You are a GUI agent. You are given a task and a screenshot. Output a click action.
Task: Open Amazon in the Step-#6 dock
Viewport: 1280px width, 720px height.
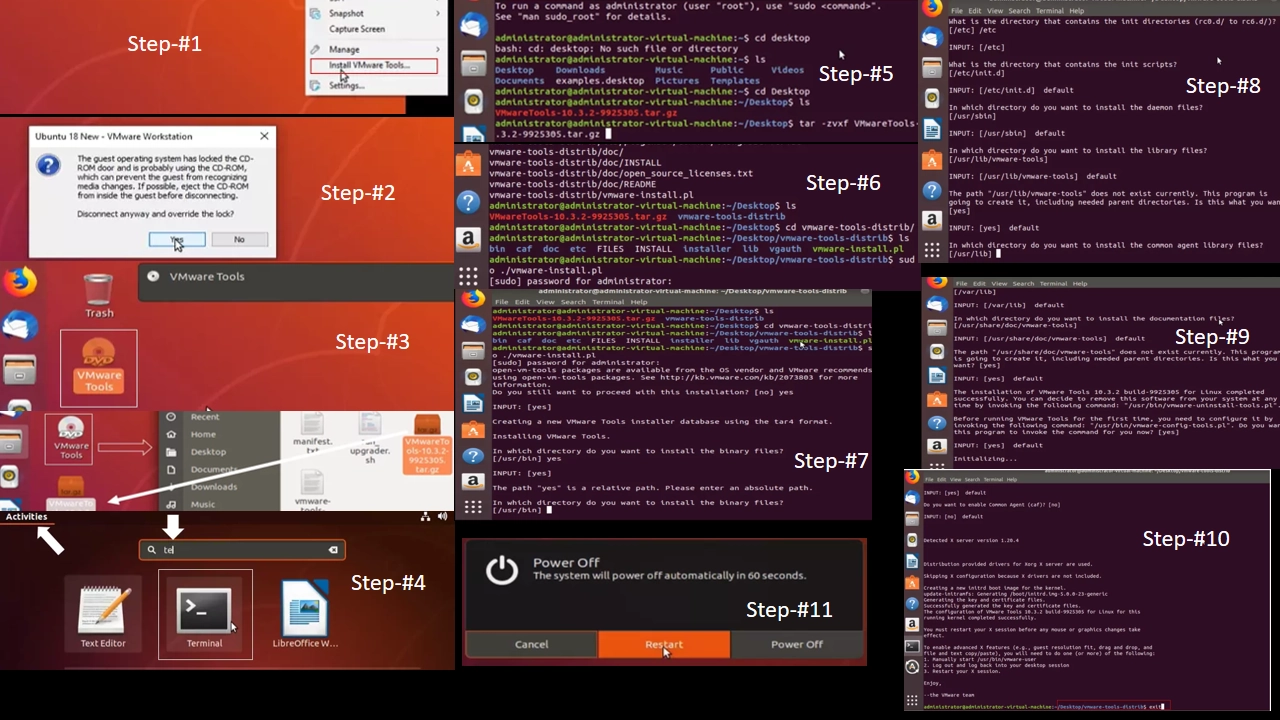pos(469,239)
